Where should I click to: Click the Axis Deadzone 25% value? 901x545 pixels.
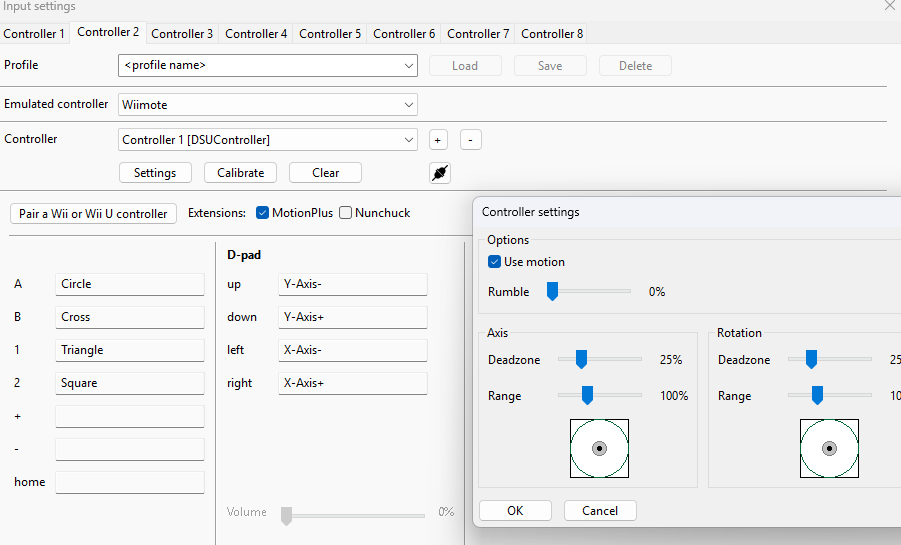click(671, 360)
